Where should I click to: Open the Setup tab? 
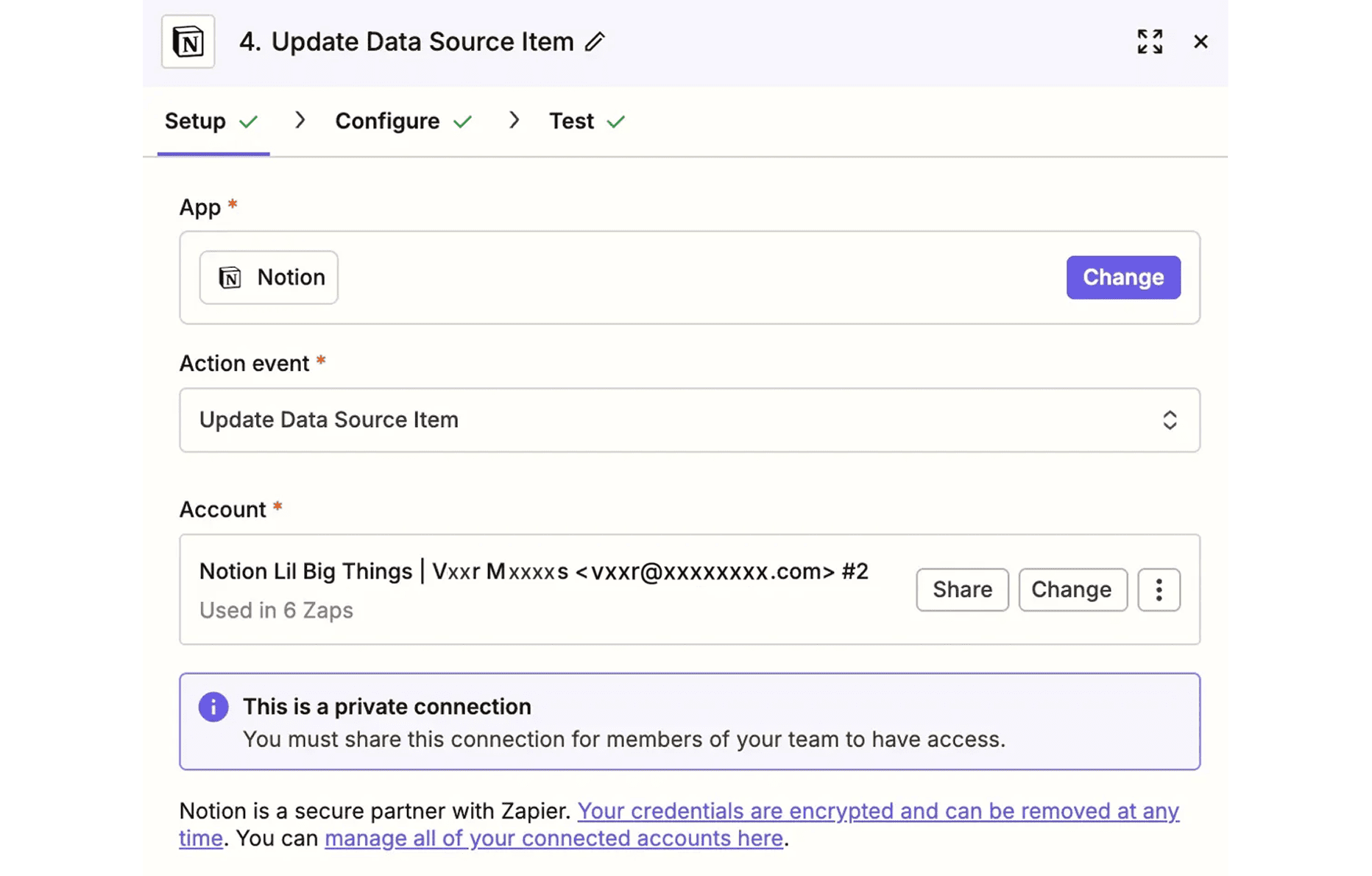click(x=212, y=121)
